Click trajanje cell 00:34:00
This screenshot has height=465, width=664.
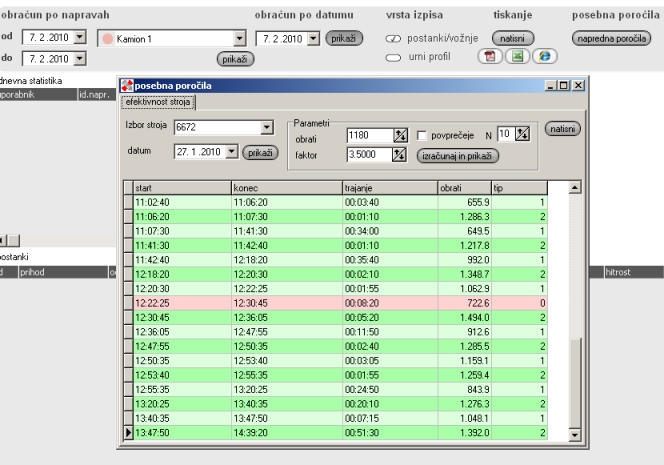pos(390,231)
